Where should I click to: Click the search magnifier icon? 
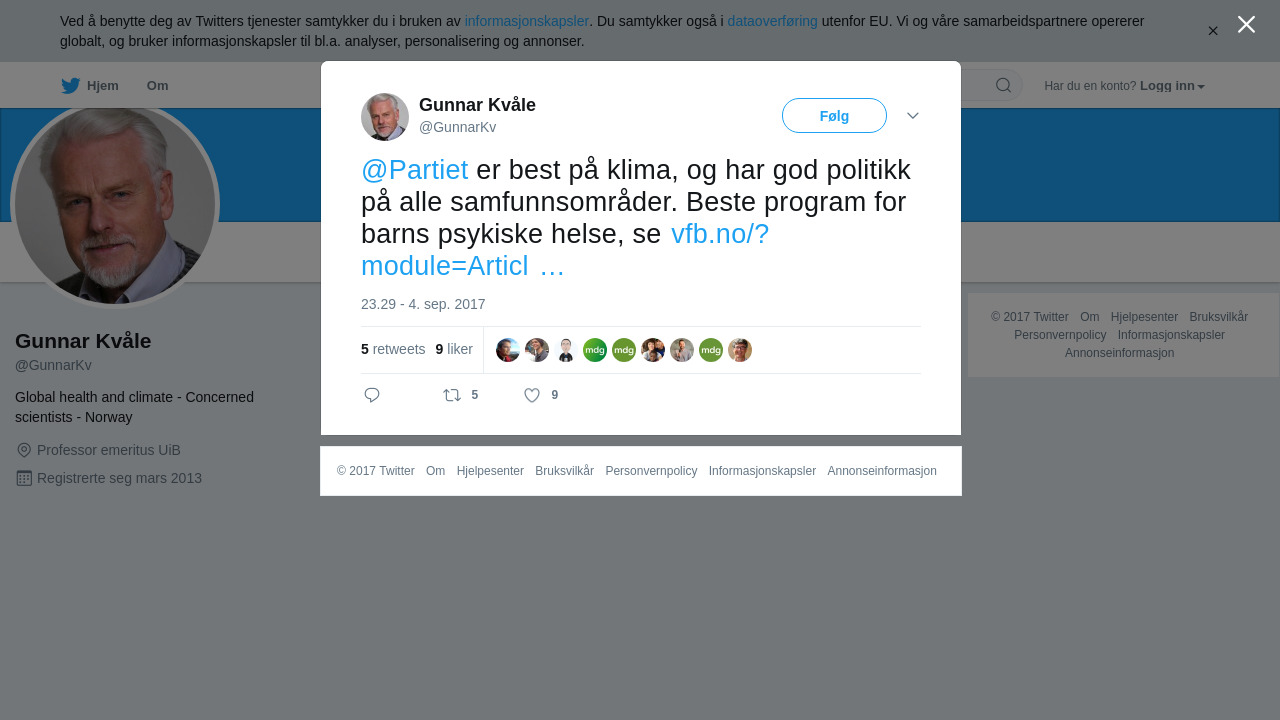coord(1003,85)
